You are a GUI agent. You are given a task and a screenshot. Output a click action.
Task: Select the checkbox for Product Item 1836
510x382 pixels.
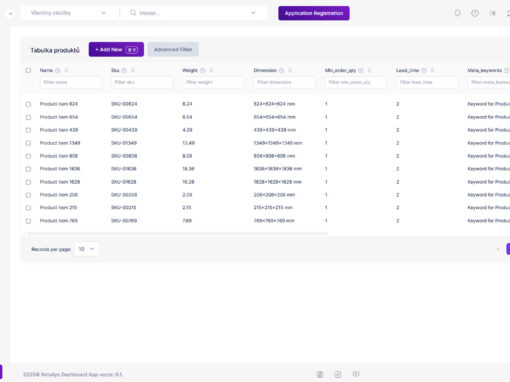tap(28, 169)
